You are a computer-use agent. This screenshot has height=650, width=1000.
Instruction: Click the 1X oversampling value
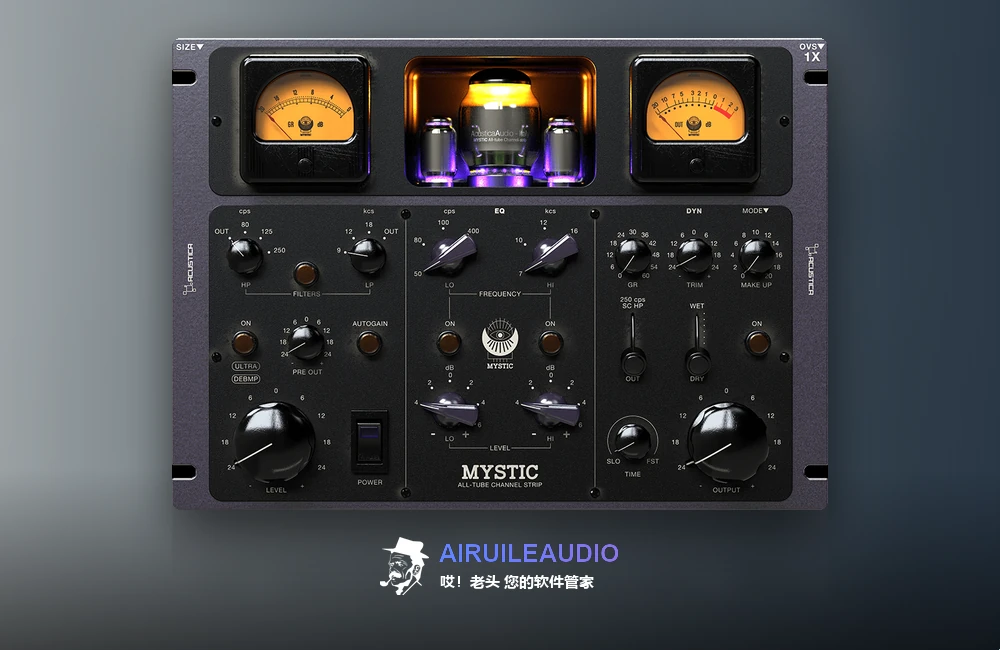point(812,57)
